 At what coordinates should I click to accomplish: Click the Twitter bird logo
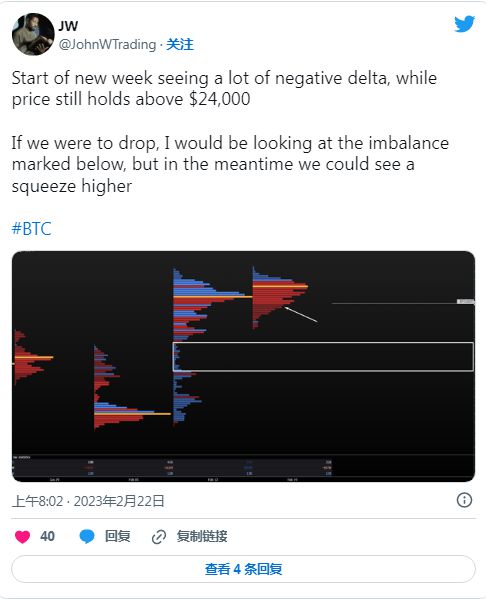464,24
